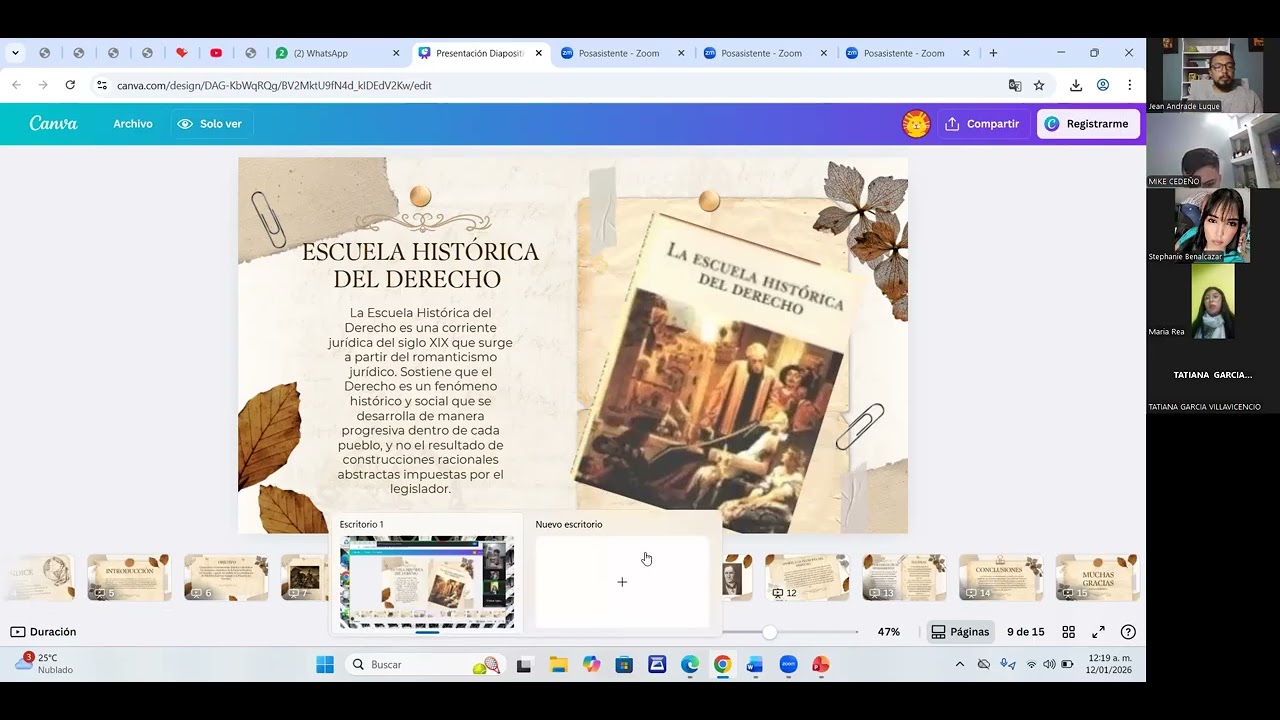Click the Canva logo
The image size is (1280, 720).
(53, 124)
